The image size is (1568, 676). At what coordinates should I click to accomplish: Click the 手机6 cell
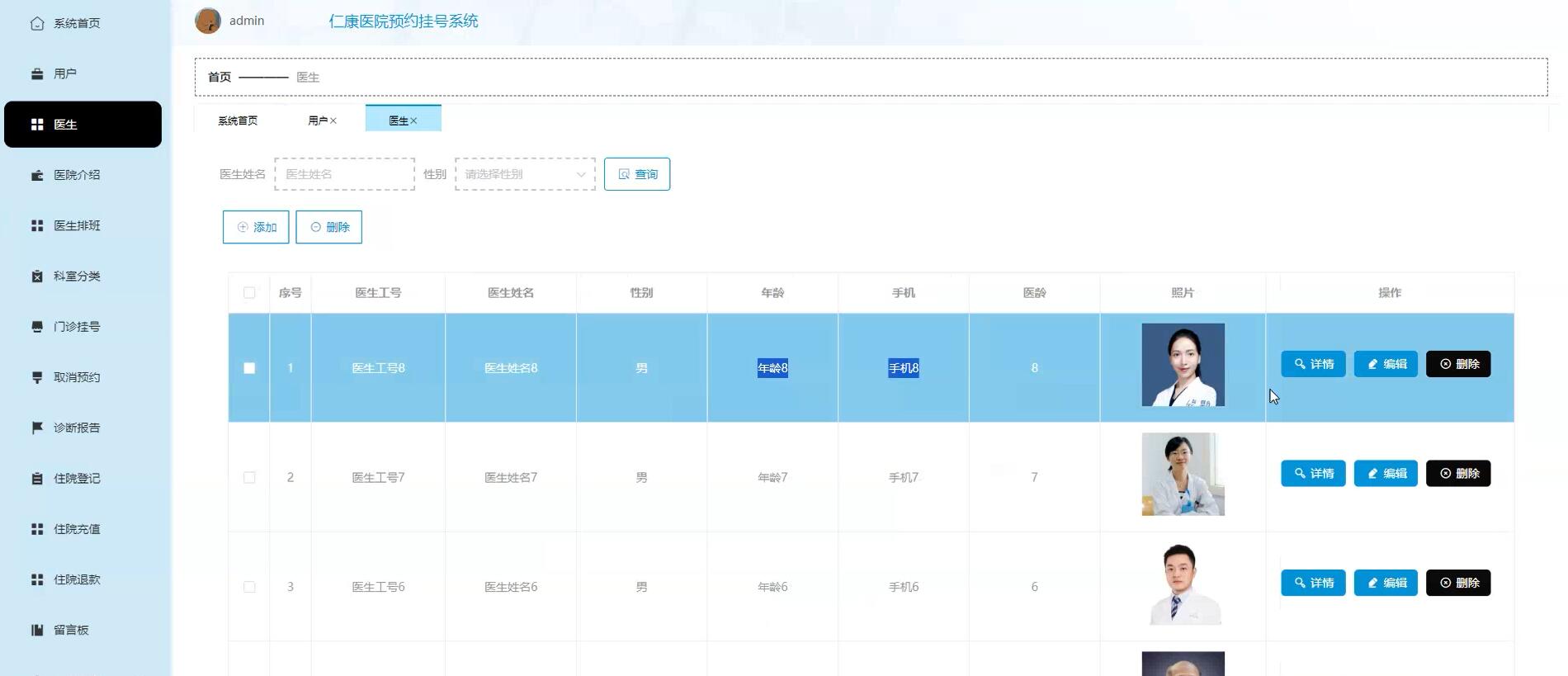pos(904,587)
